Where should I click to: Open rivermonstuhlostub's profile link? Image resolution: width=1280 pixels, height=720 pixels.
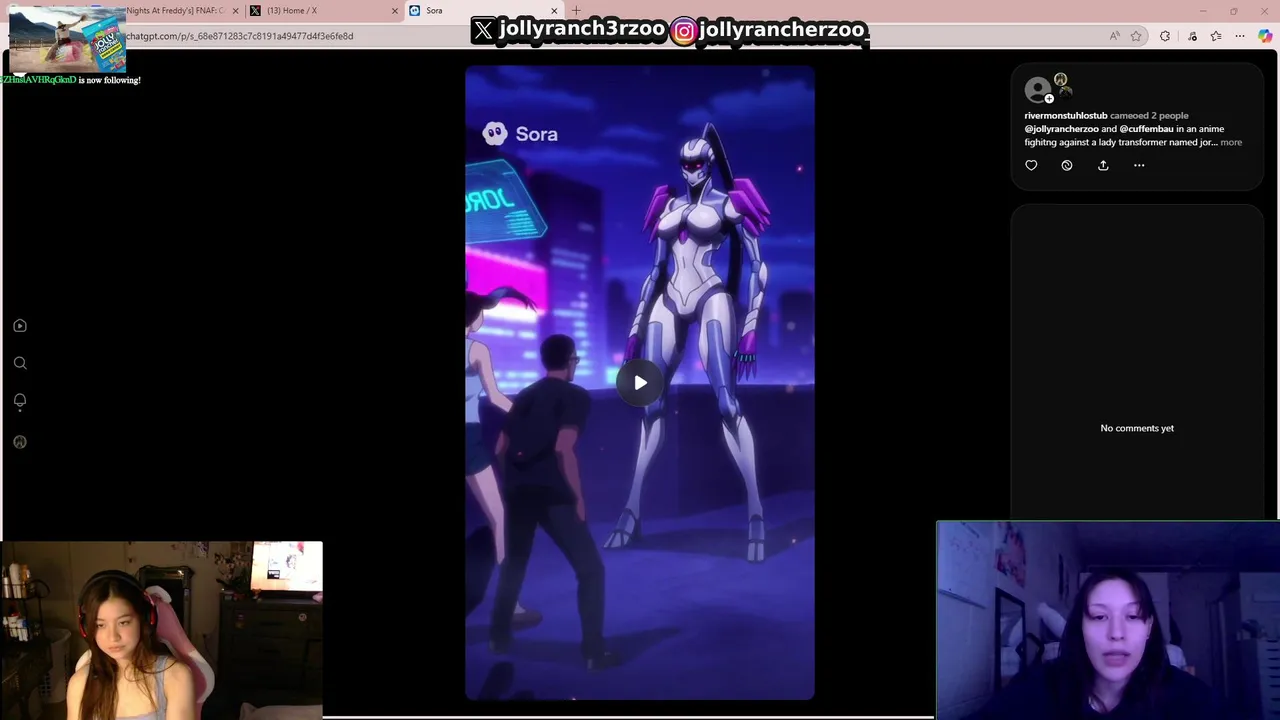(x=1065, y=115)
